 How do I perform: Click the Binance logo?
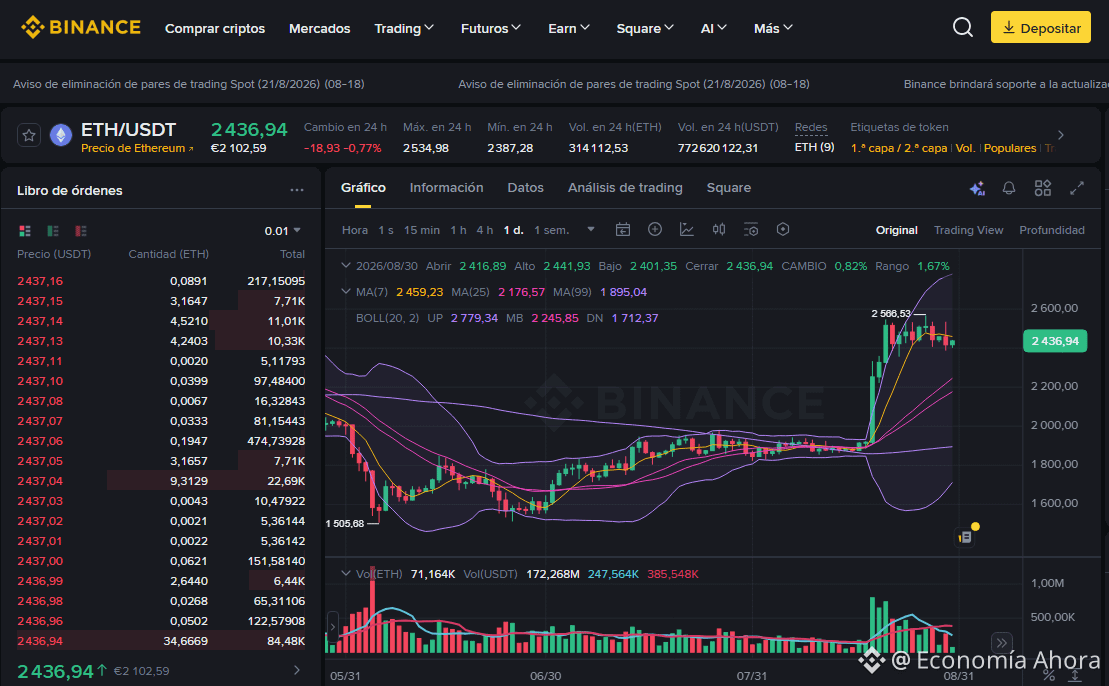tap(81, 28)
